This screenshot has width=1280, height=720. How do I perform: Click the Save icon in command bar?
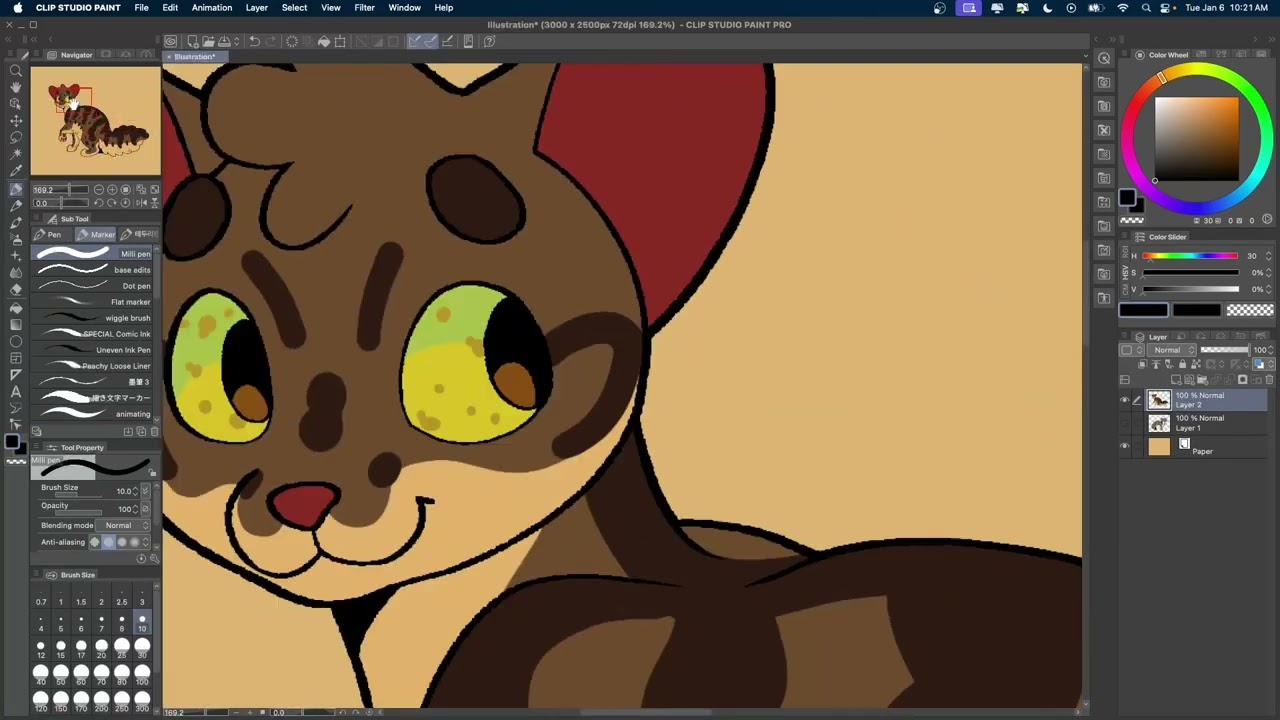tap(224, 41)
